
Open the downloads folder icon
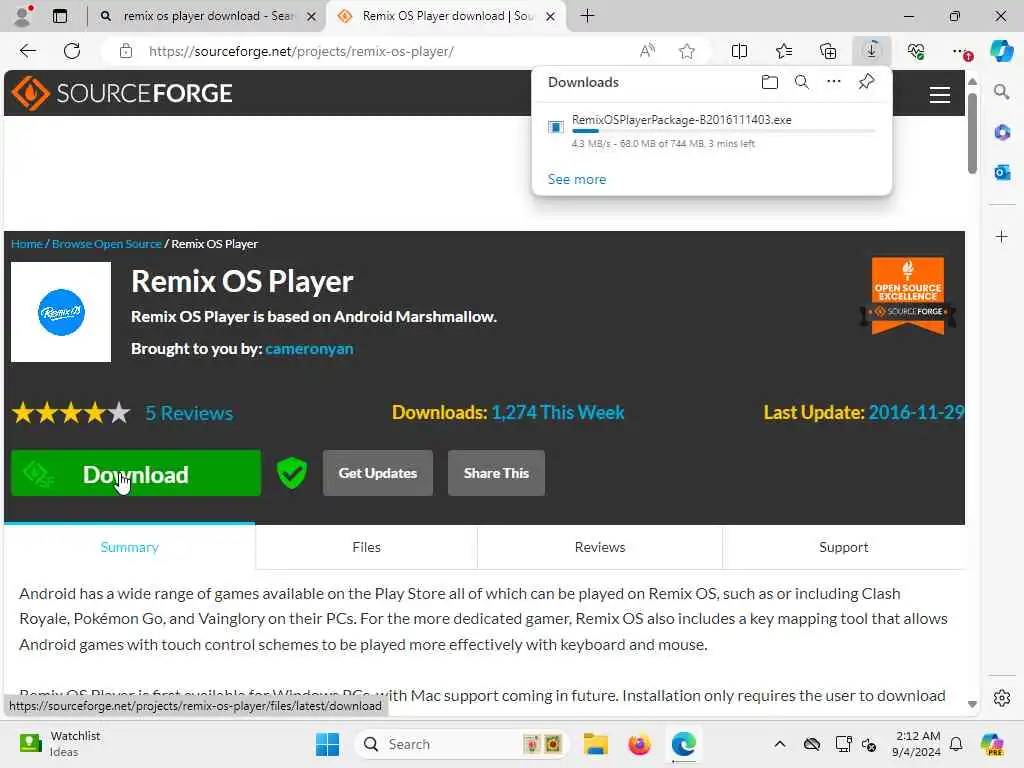[x=770, y=82]
